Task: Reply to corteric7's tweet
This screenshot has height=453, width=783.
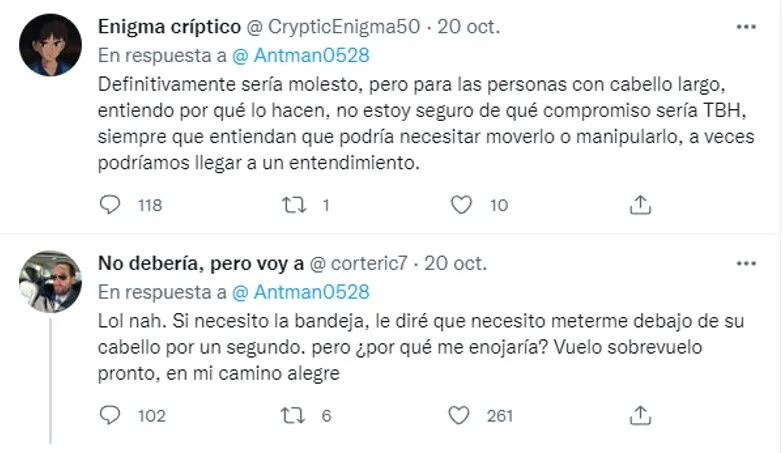Action: point(110,415)
